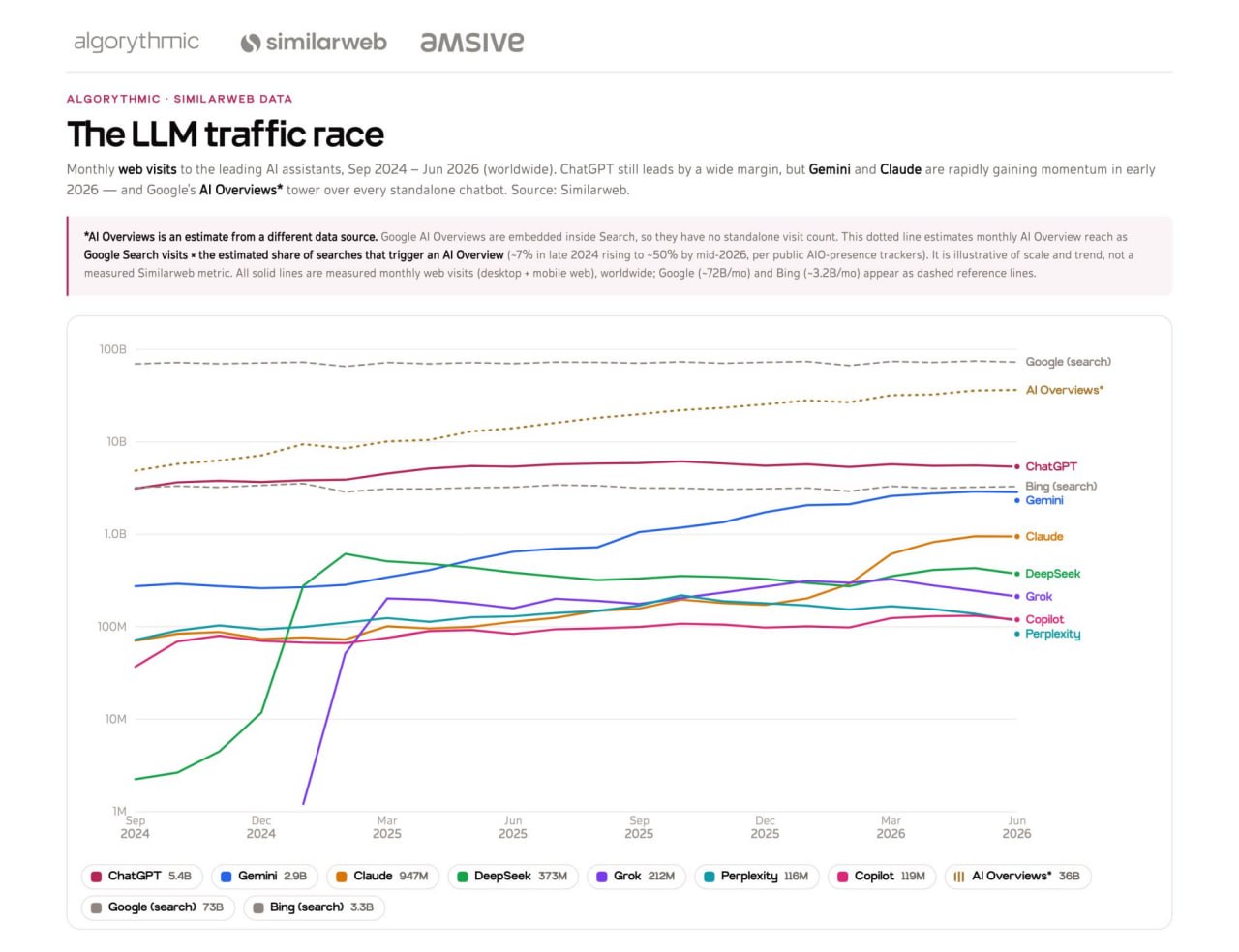The width and height of the screenshot is (1239, 952).
Task: Select the Perplexity line end label
Action: tap(1053, 634)
